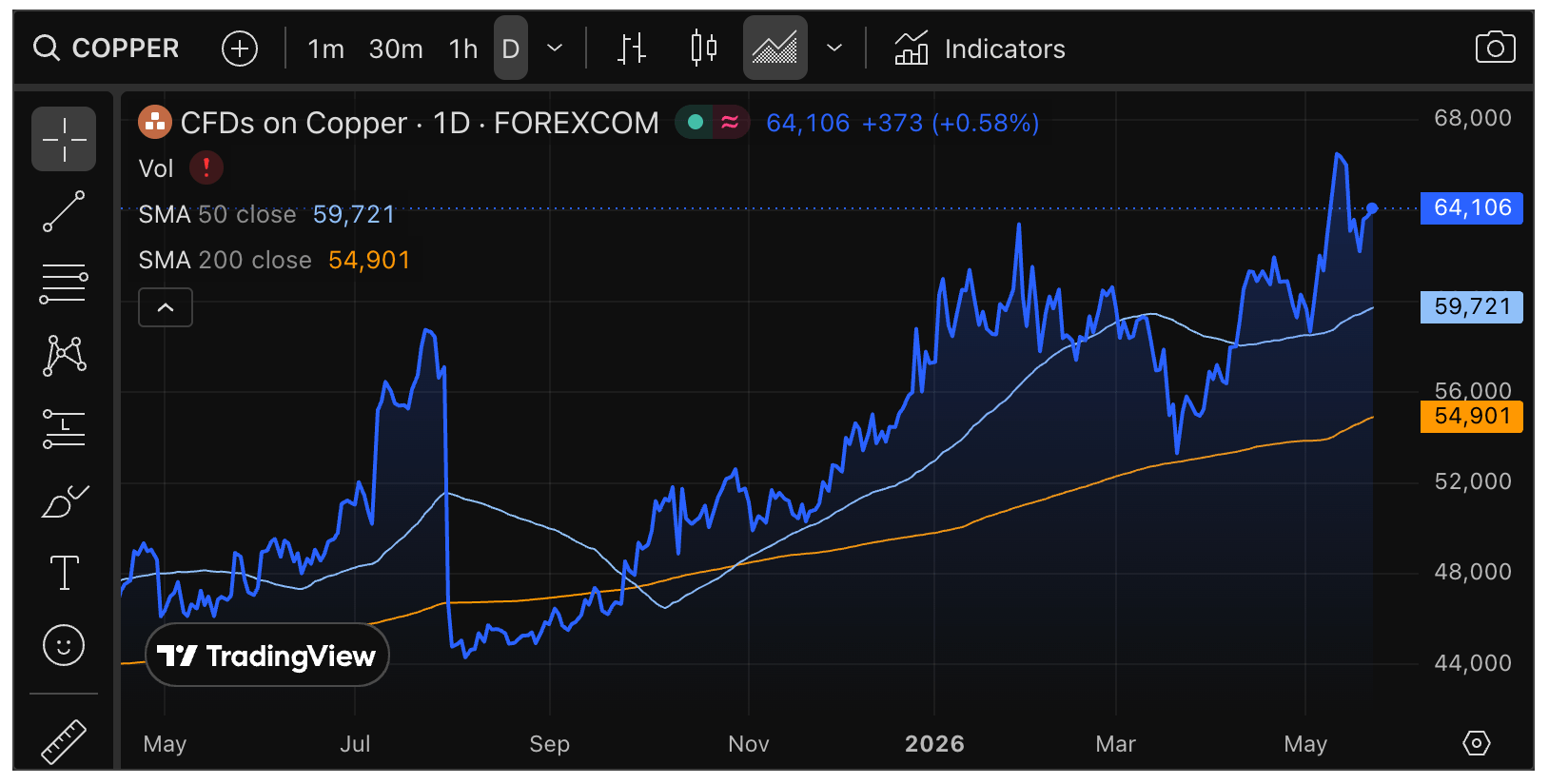Viewport: 1549px width, 784px height.
Task: Open the Indicators menu
Action: (980, 49)
